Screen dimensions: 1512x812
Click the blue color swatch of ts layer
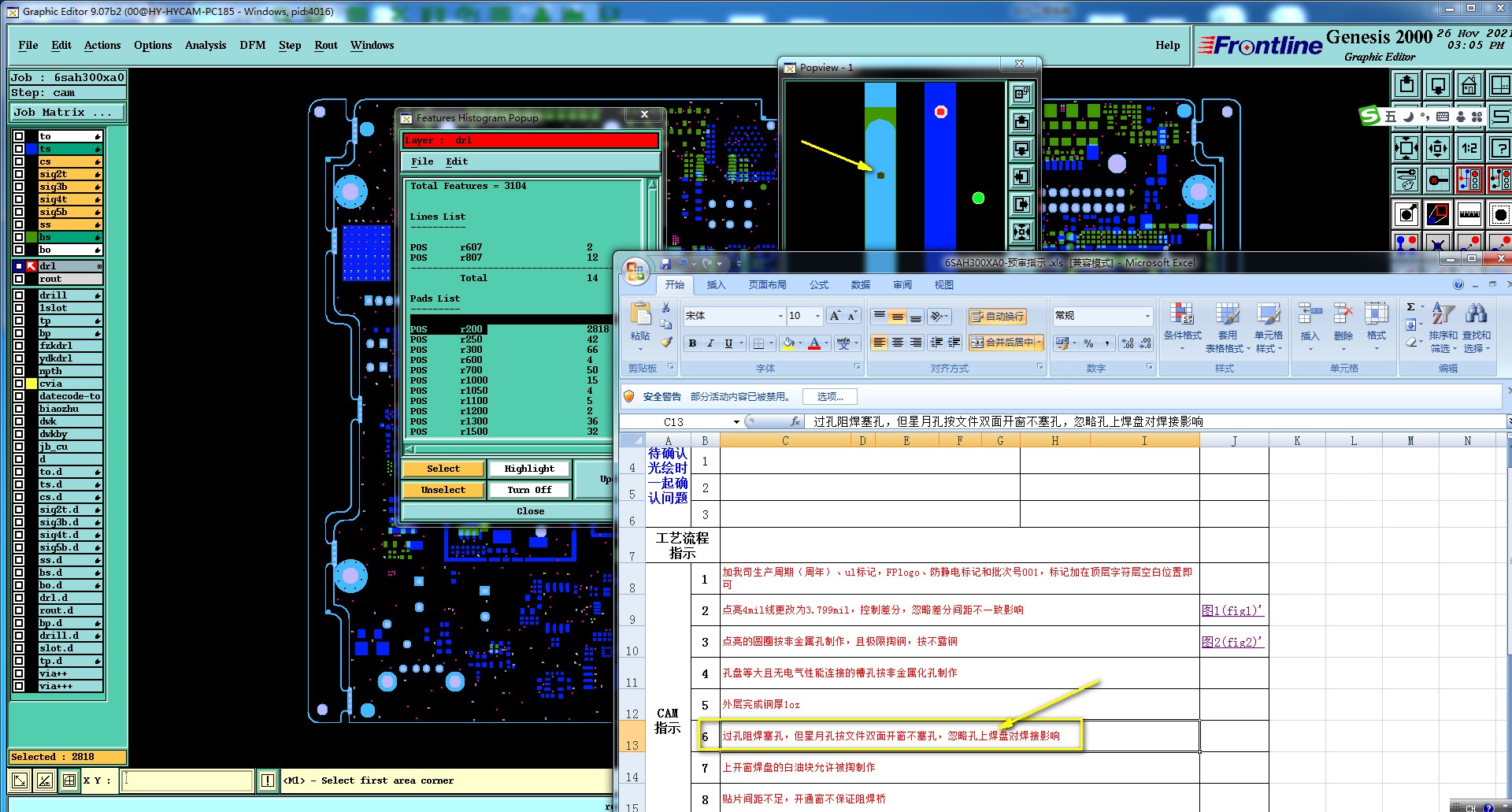click(31, 149)
